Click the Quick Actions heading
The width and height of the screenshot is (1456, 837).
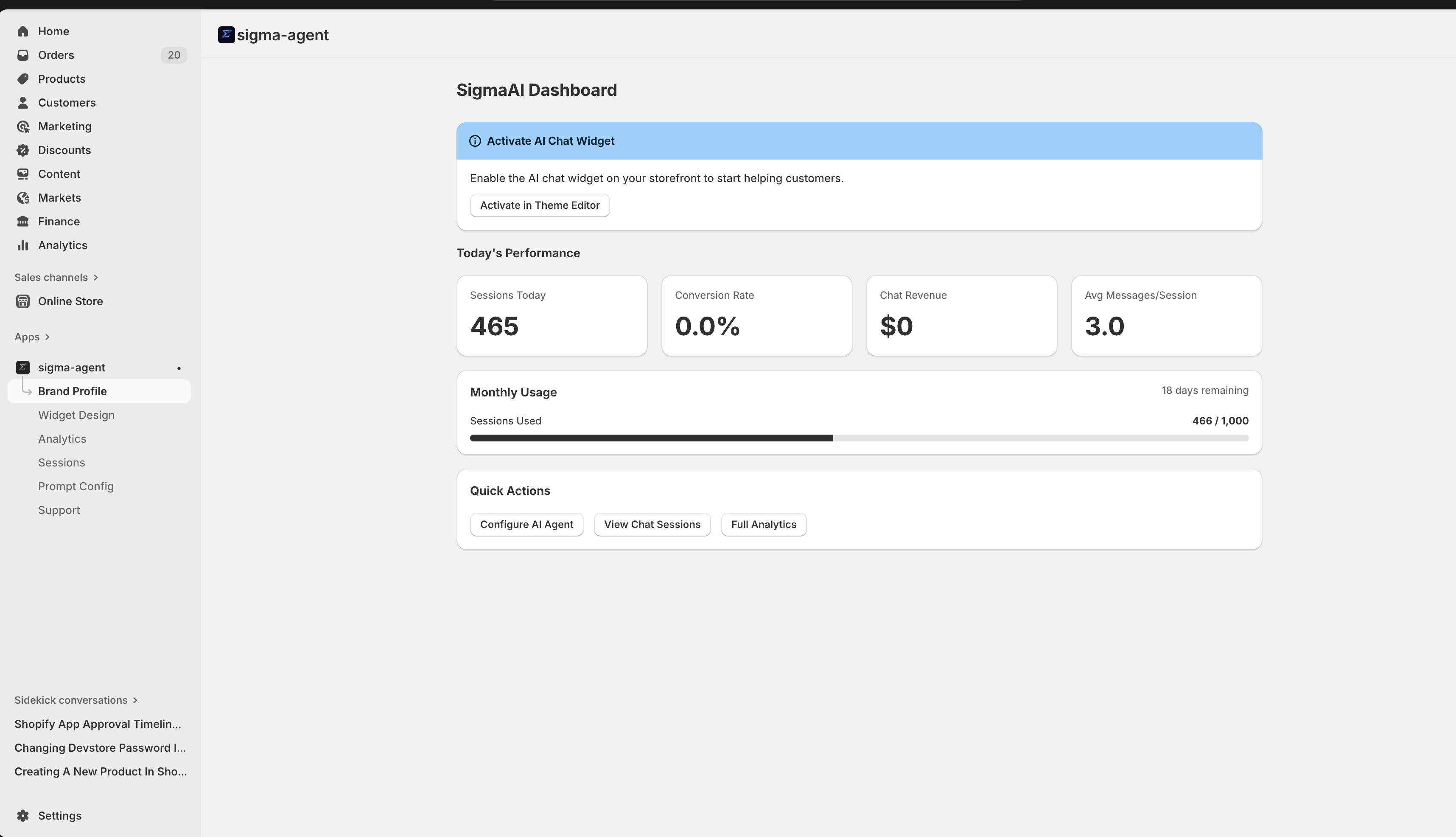coord(510,491)
